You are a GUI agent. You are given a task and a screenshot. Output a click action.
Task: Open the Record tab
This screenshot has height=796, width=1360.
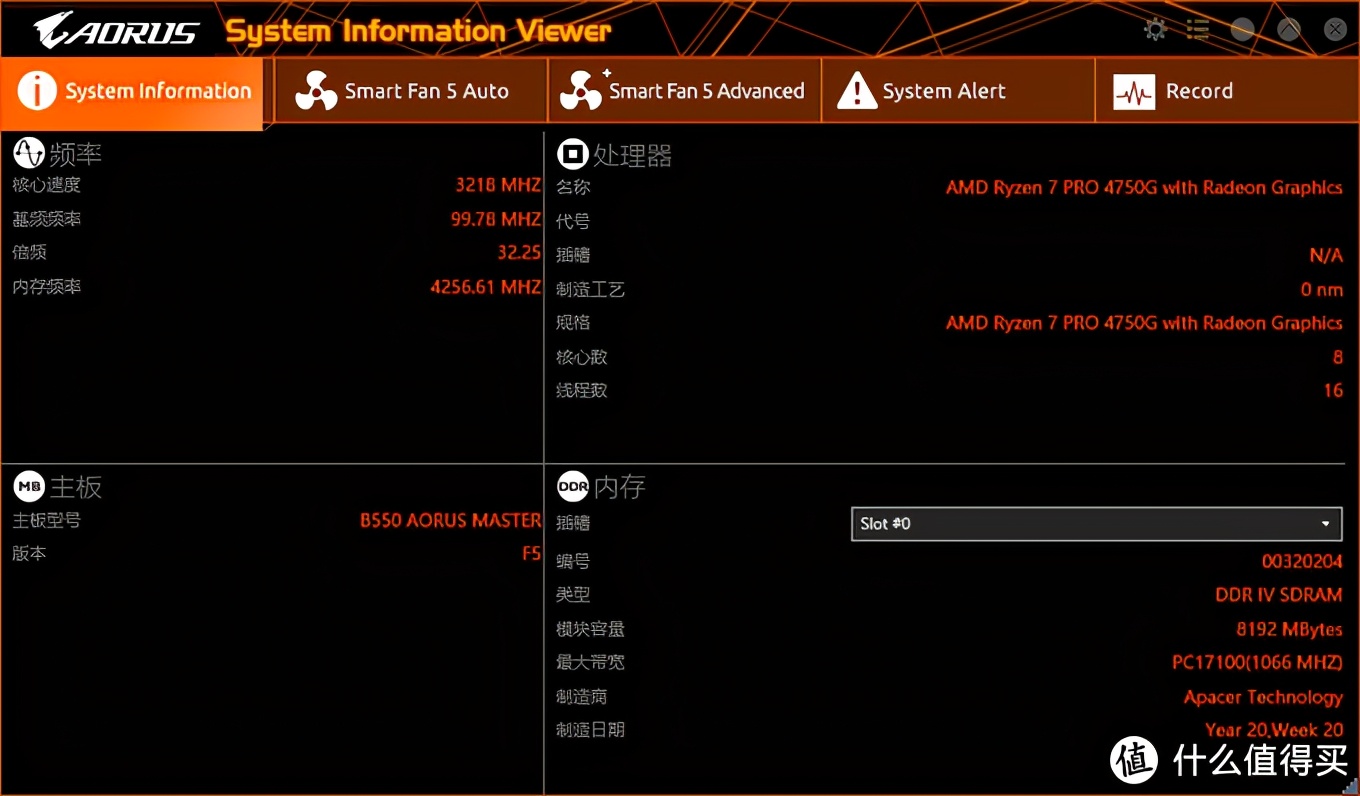pyautogui.click(x=1227, y=91)
